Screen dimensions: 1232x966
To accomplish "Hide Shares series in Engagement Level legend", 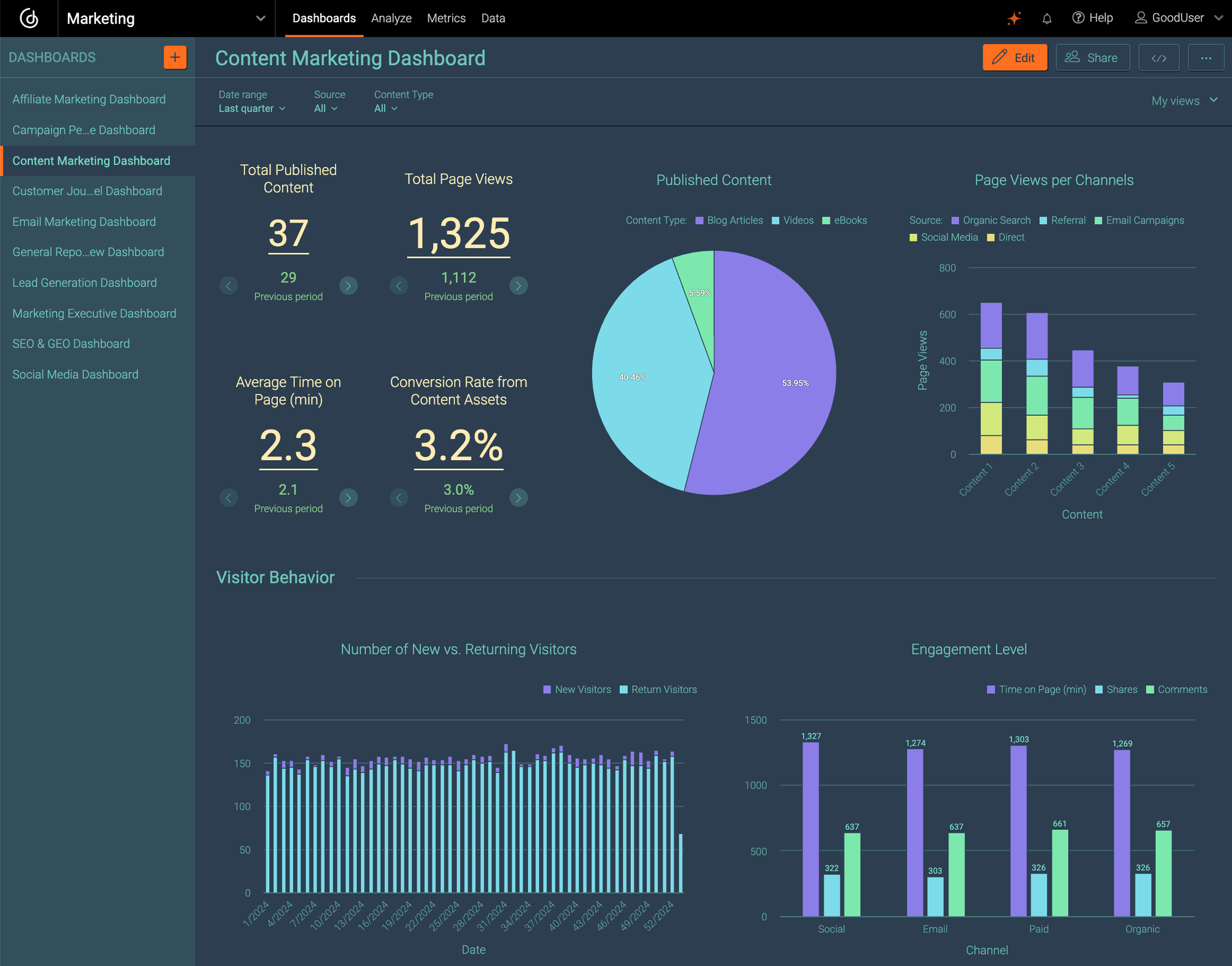I will click(x=1116, y=689).
